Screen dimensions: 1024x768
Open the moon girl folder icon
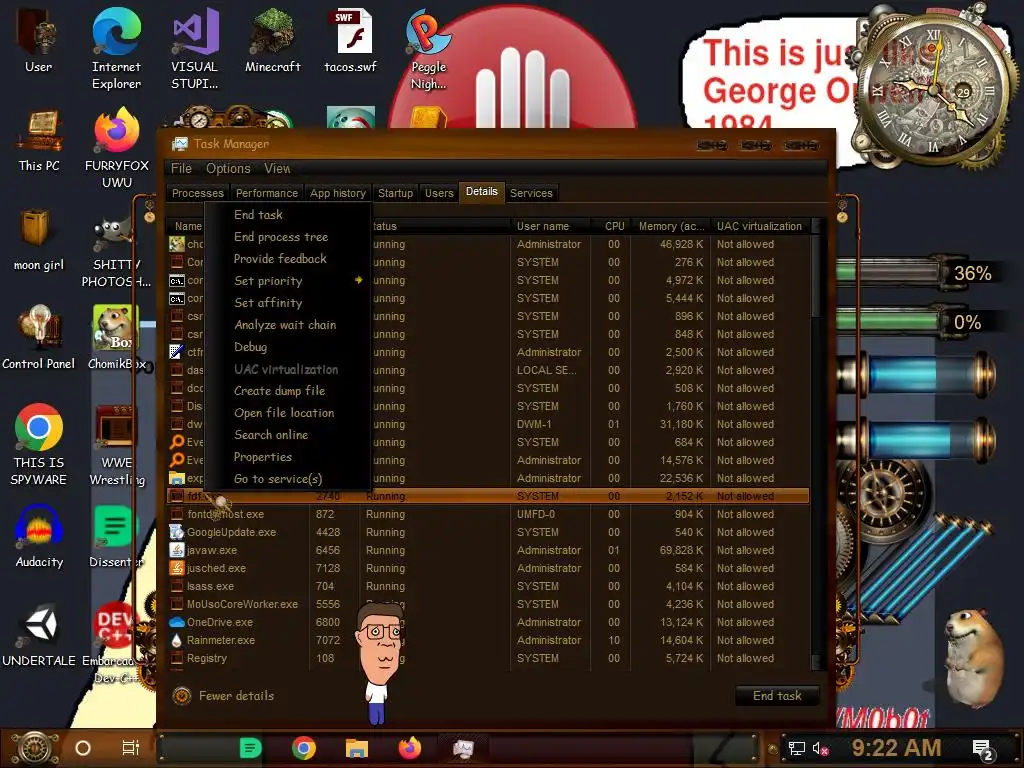[x=39, y=239]
